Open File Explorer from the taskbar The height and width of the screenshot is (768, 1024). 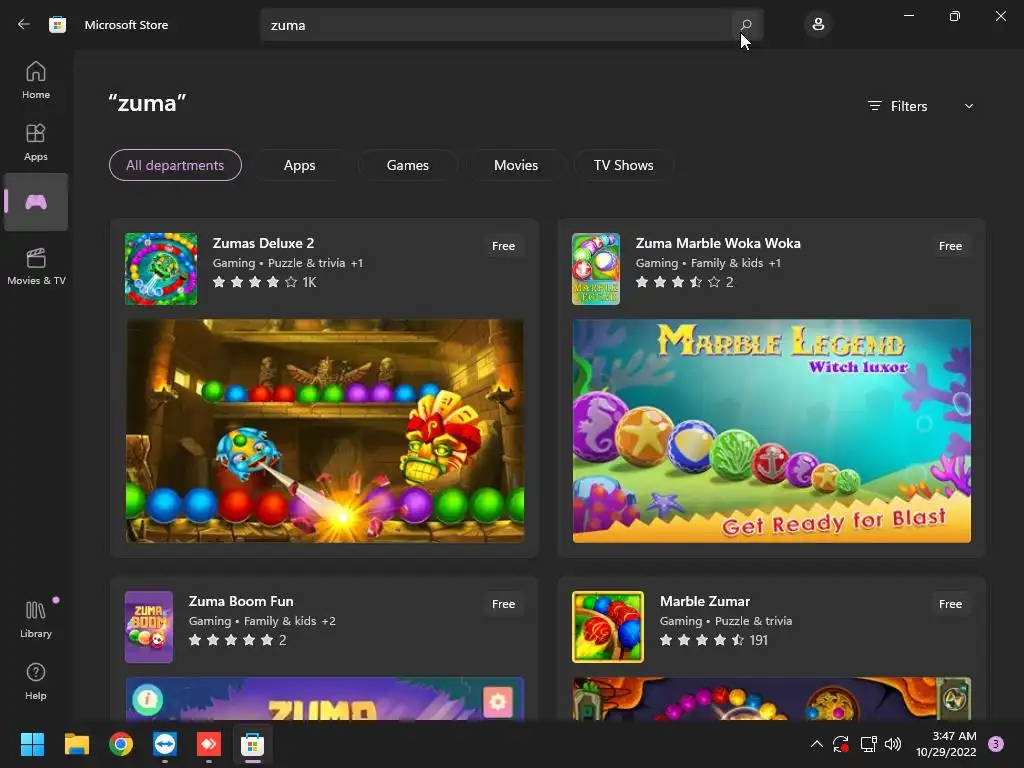click(x=76, y=744)
